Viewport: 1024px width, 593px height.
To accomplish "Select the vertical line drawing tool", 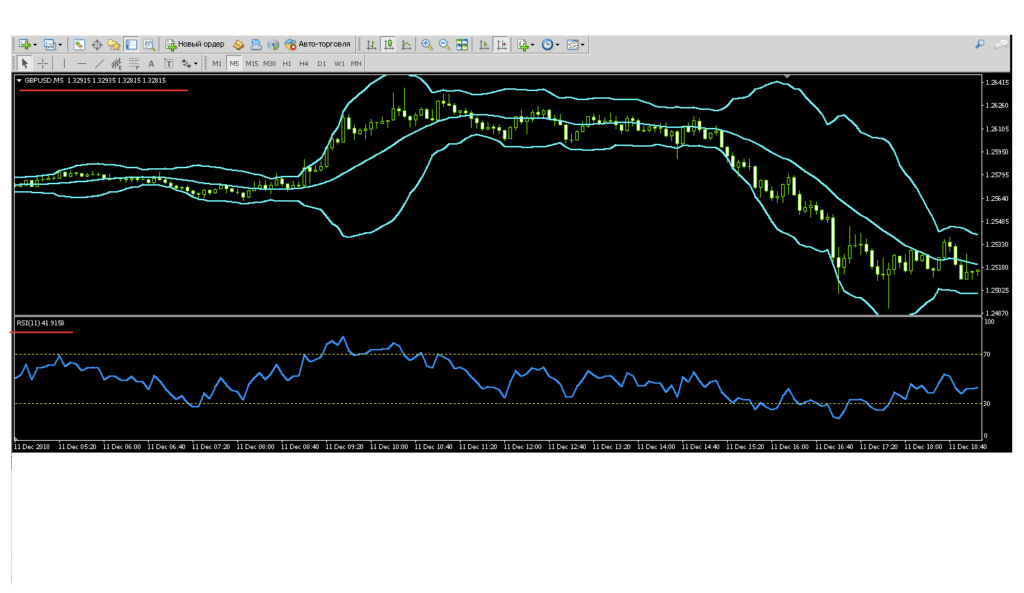I will (x=64, y=63).
